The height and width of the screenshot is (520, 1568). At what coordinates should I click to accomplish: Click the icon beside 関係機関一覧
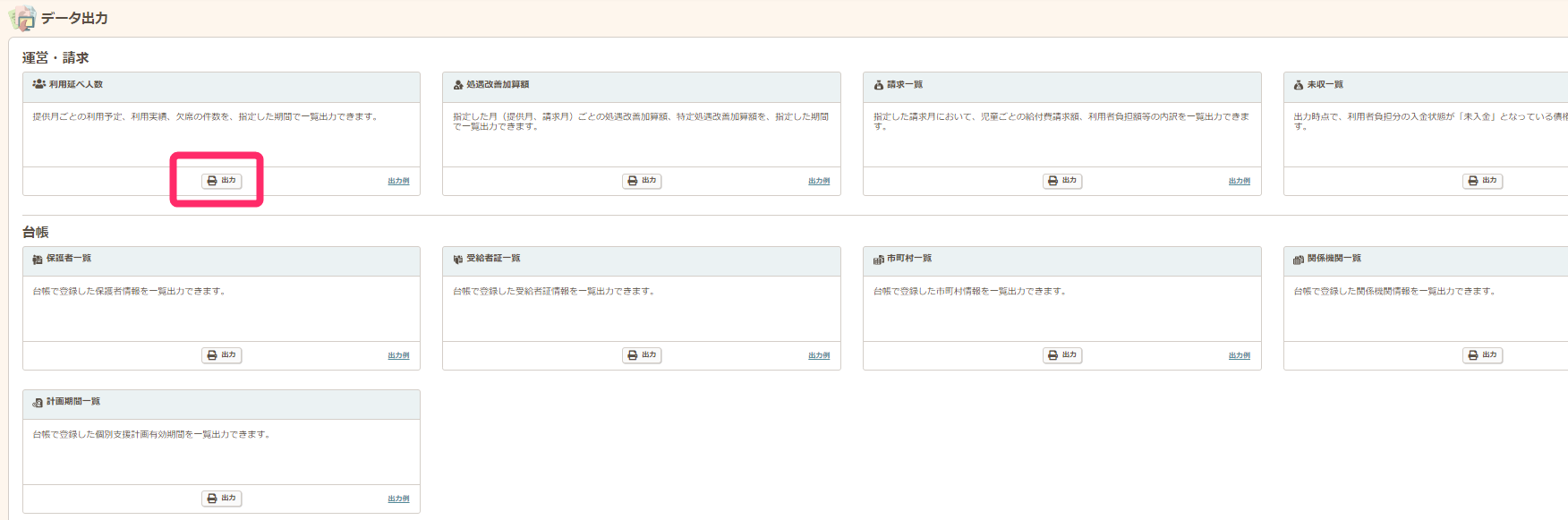pos(1299,260)
